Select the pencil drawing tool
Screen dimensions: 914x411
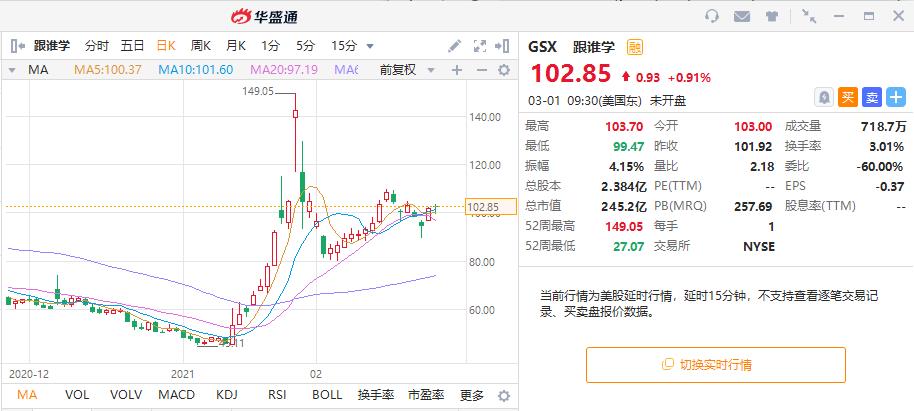point(455,45)
